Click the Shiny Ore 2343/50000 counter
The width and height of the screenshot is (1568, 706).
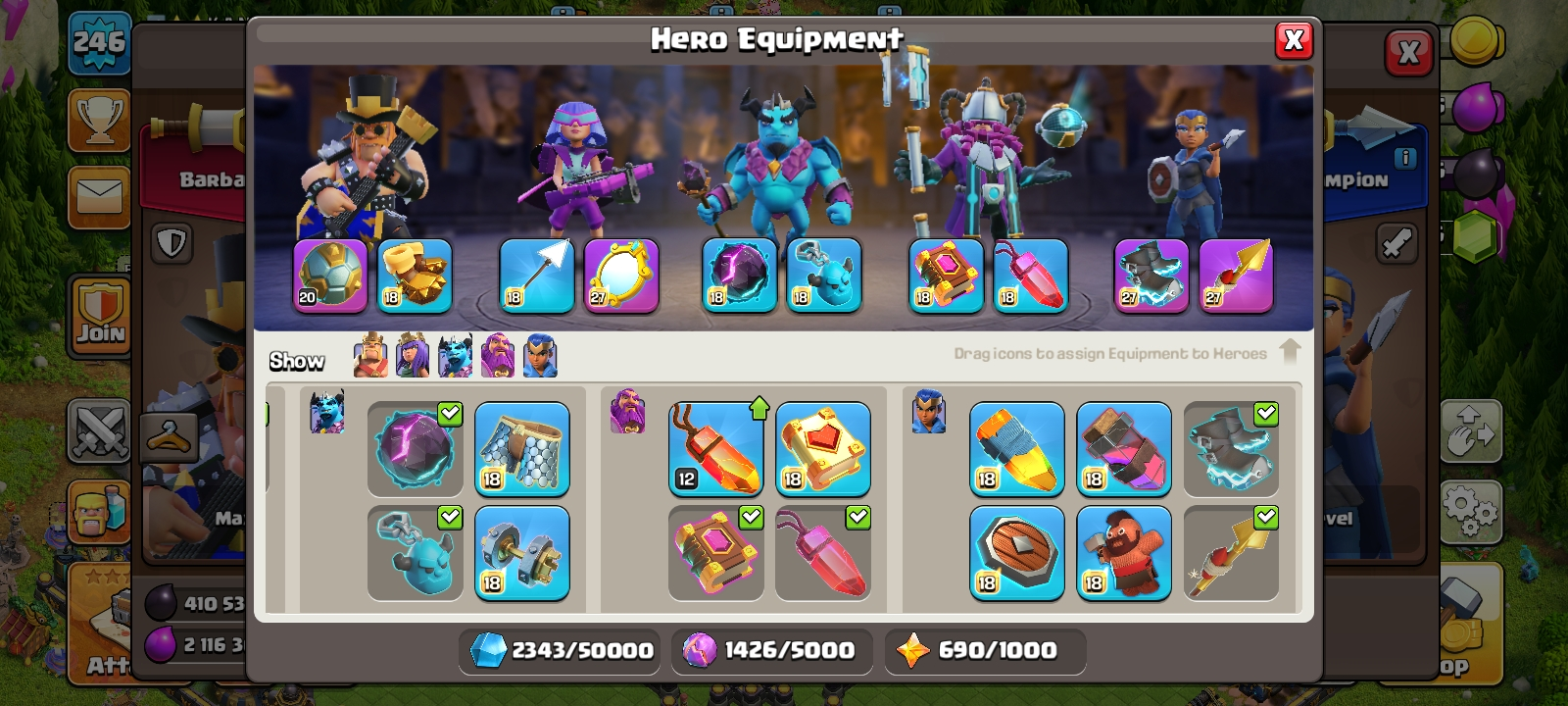[560, 650]
